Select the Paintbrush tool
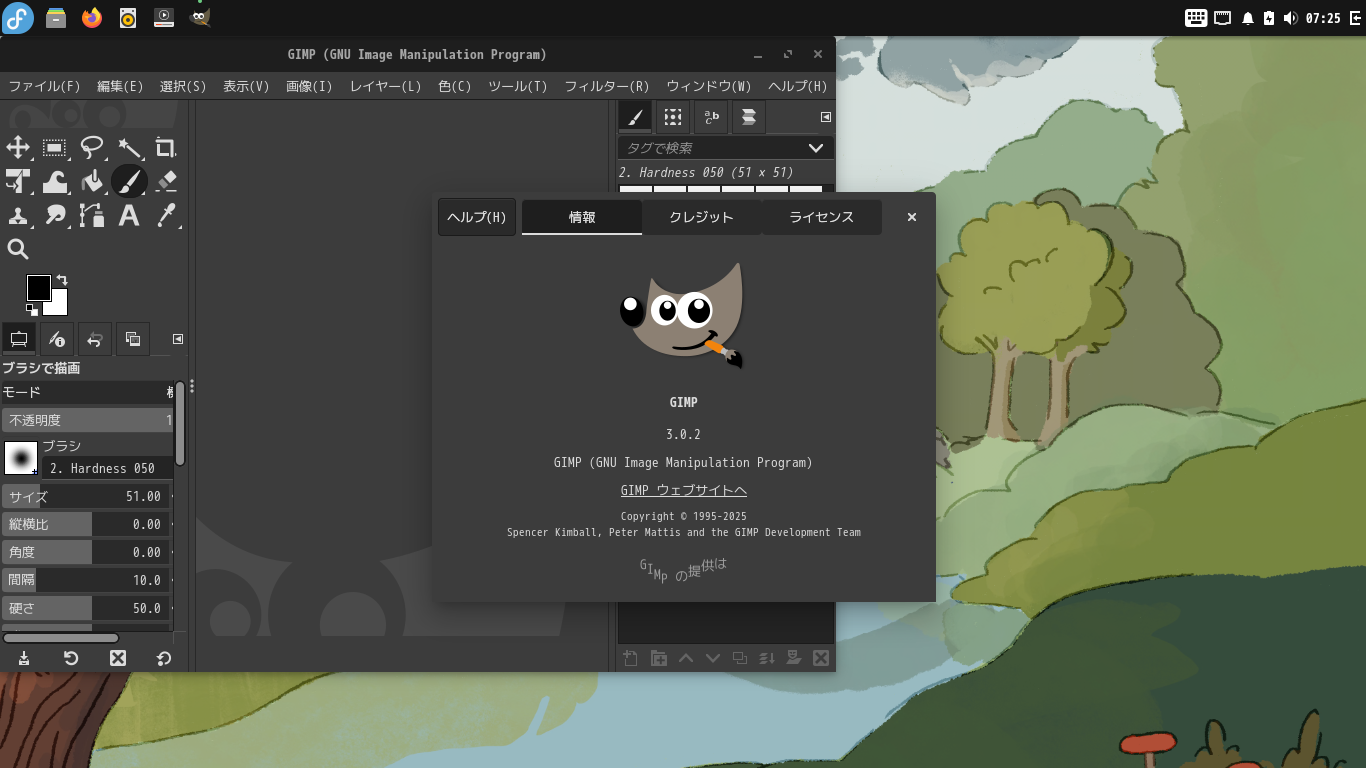The height and width of the screenshot is (768, 1366). tap(129, 182)
